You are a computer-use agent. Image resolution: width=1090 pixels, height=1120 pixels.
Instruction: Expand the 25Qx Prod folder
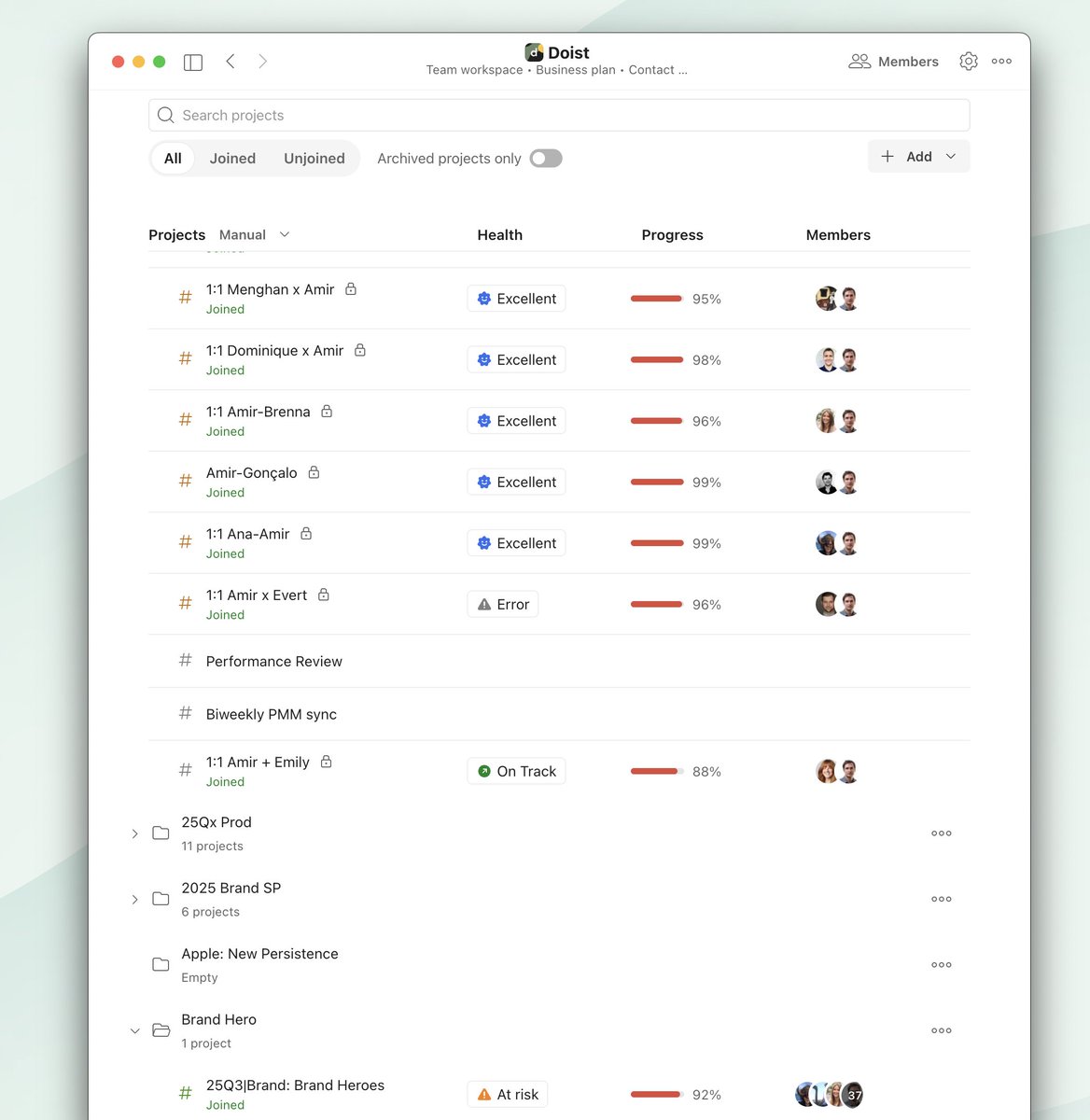134,833
